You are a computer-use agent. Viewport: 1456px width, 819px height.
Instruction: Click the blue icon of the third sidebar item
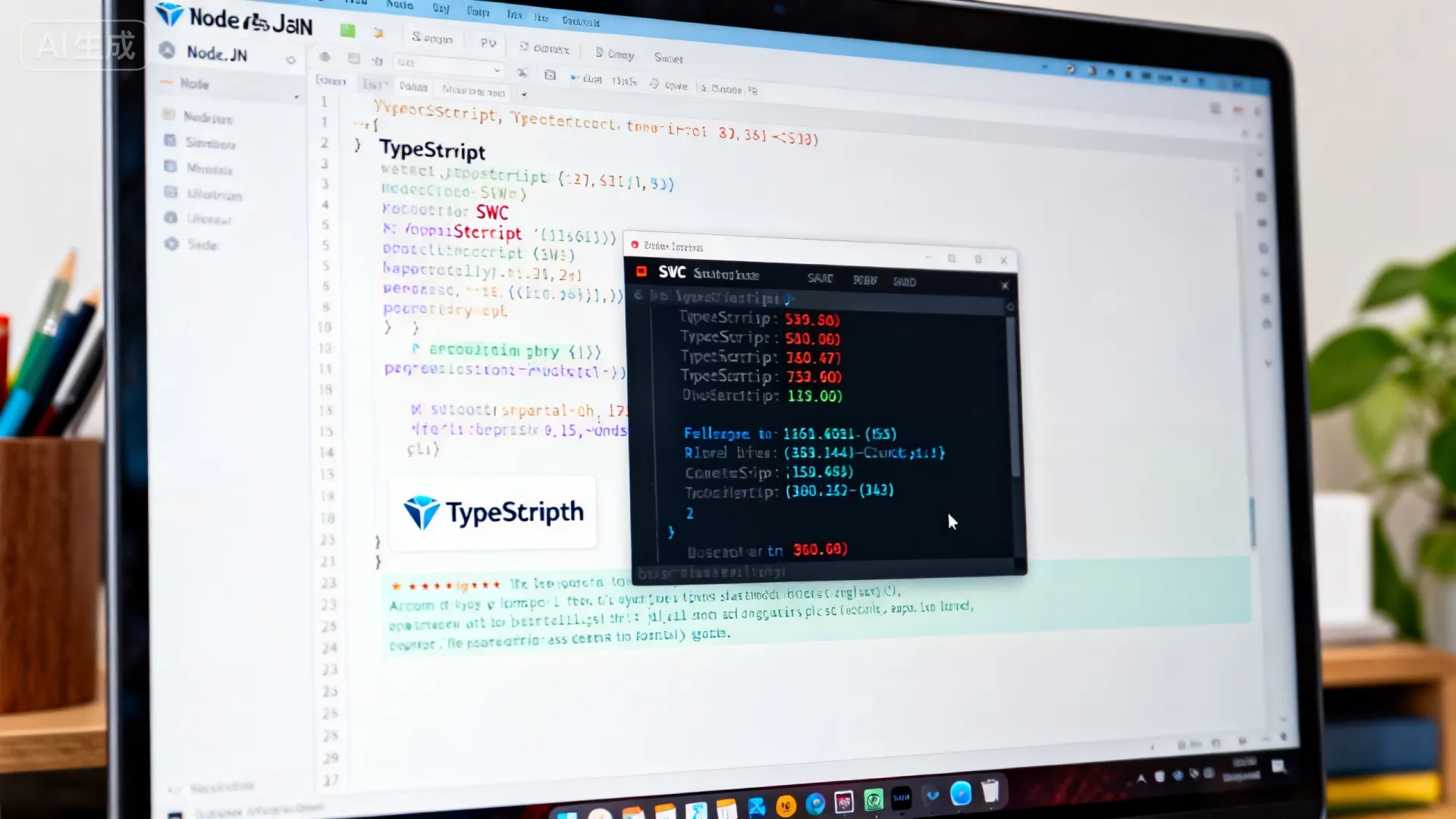(171, 167)
